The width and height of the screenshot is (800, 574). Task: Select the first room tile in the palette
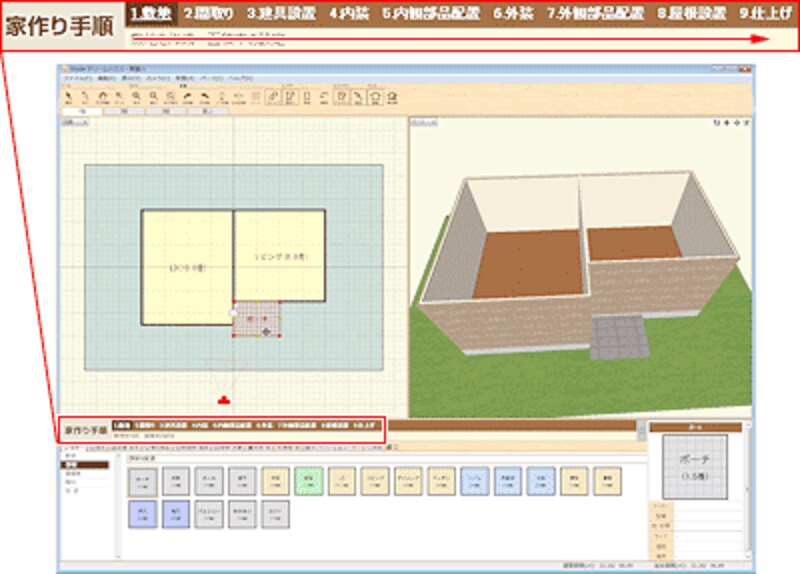(x=143, y=480)
